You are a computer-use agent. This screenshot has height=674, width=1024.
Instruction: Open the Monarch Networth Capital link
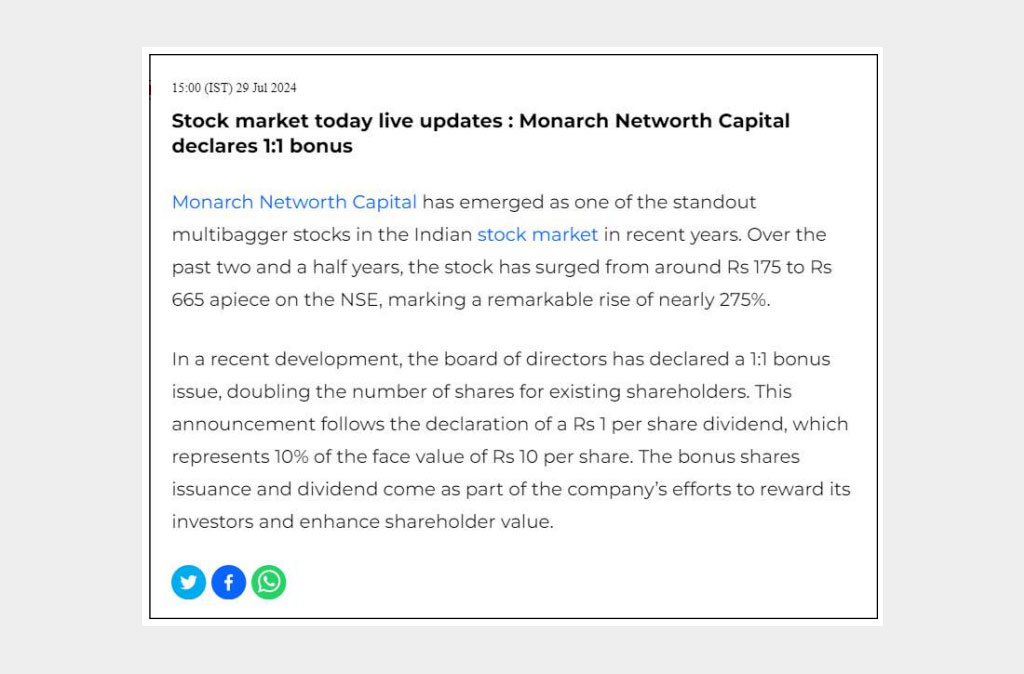(294, 202)
